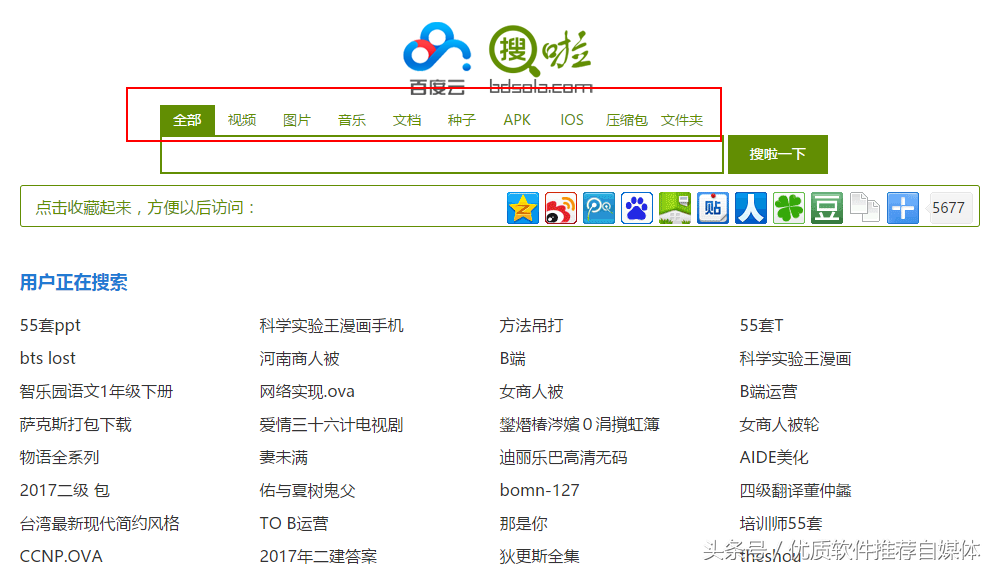This screenshot has width=994, height=569.
Task: Click the Baidu Cloud logo
Action: [437, 58]
